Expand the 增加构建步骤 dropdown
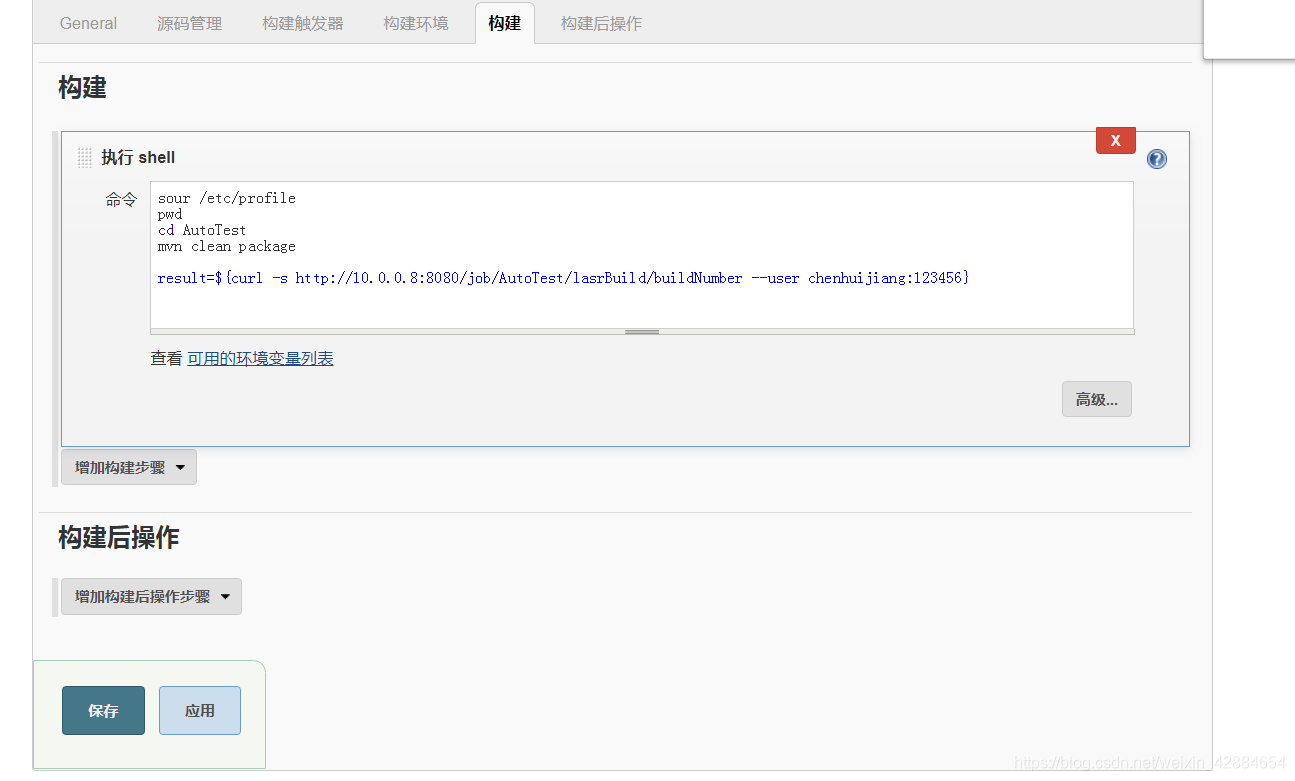1295x781 pixels. (129, 467)
